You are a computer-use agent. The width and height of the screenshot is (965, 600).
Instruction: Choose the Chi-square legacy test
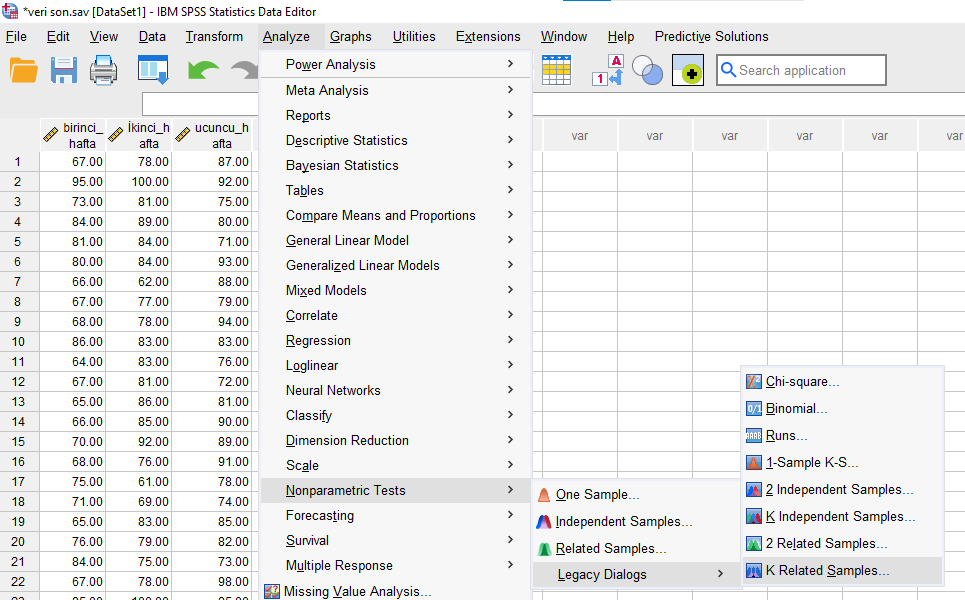(x=802, y=381)
